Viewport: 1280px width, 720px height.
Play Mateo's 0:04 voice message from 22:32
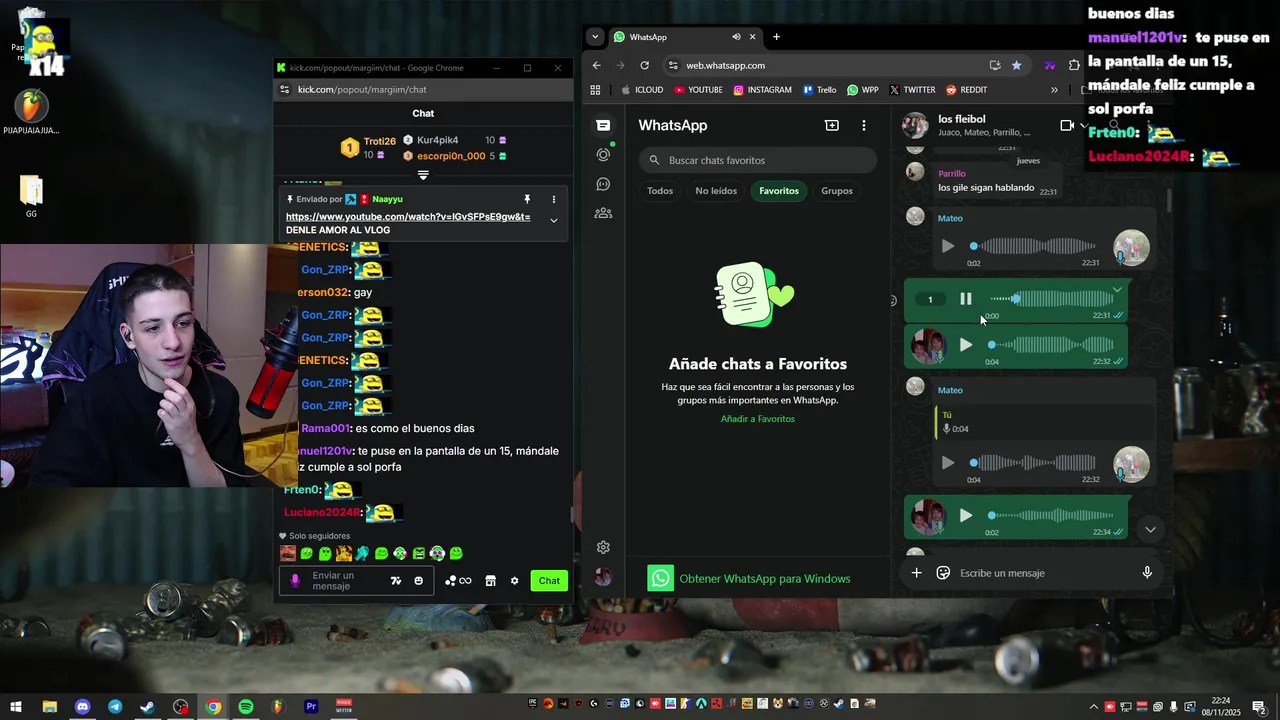click(x=948, y=463)
